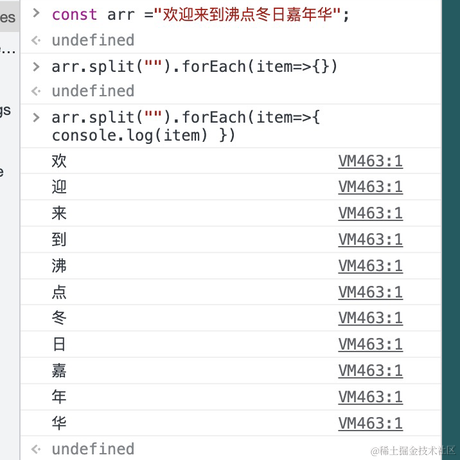Click the console.log(item) }) line

click(143, 135)
